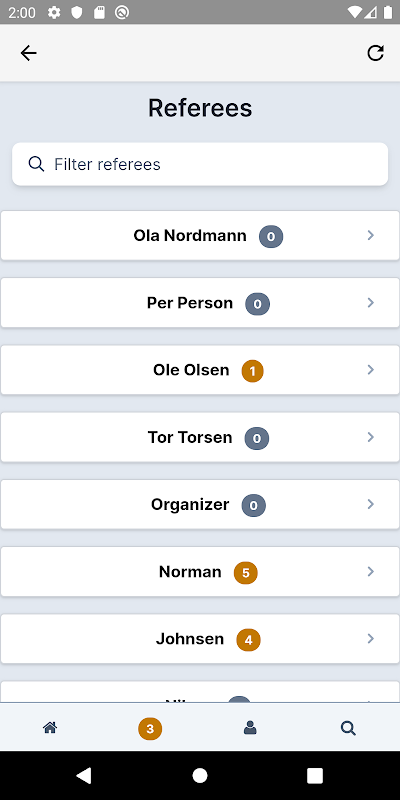Viewport: 400px width, 800px height.
Task: Click the chevron beside Ole Olsen
Action: click(x=371, y=369)
